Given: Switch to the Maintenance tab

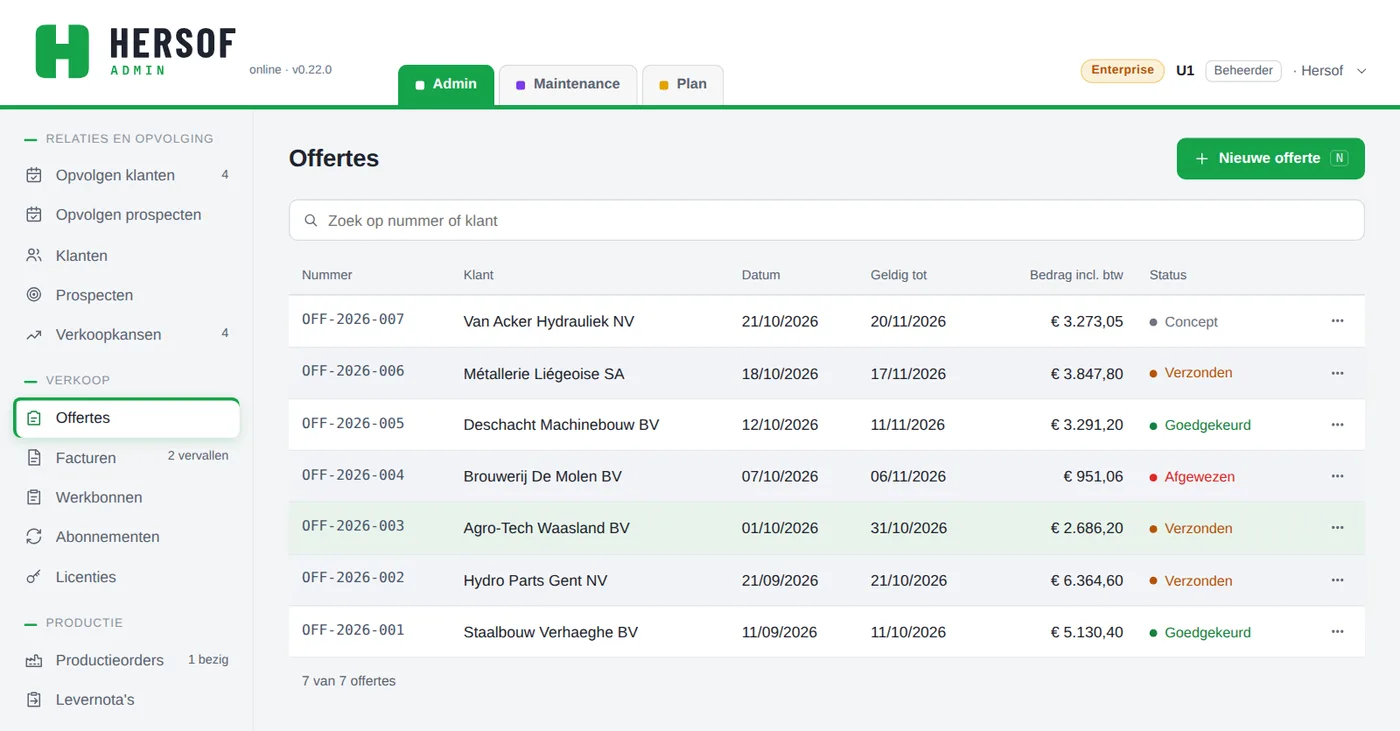Looking at the screenshot, I should (567, 84).
